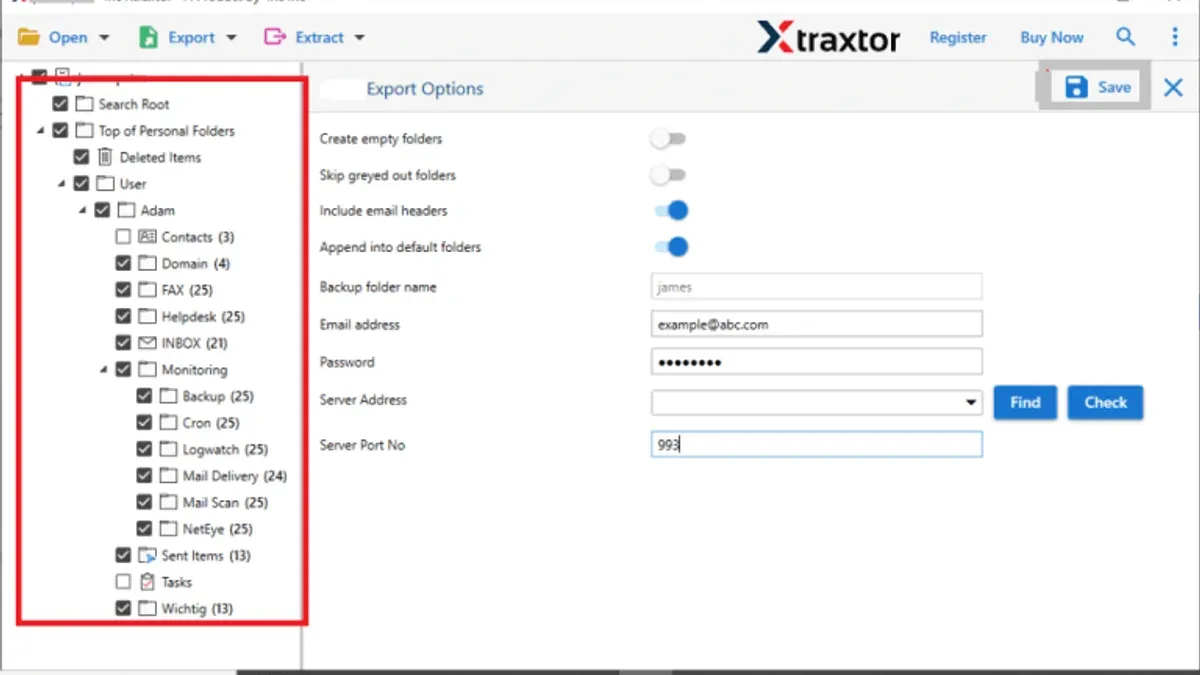The height and width of the screenshot is (675, 1200).
Task: Open the dropdown arrow next to Open
Action: tap(105, 38)
